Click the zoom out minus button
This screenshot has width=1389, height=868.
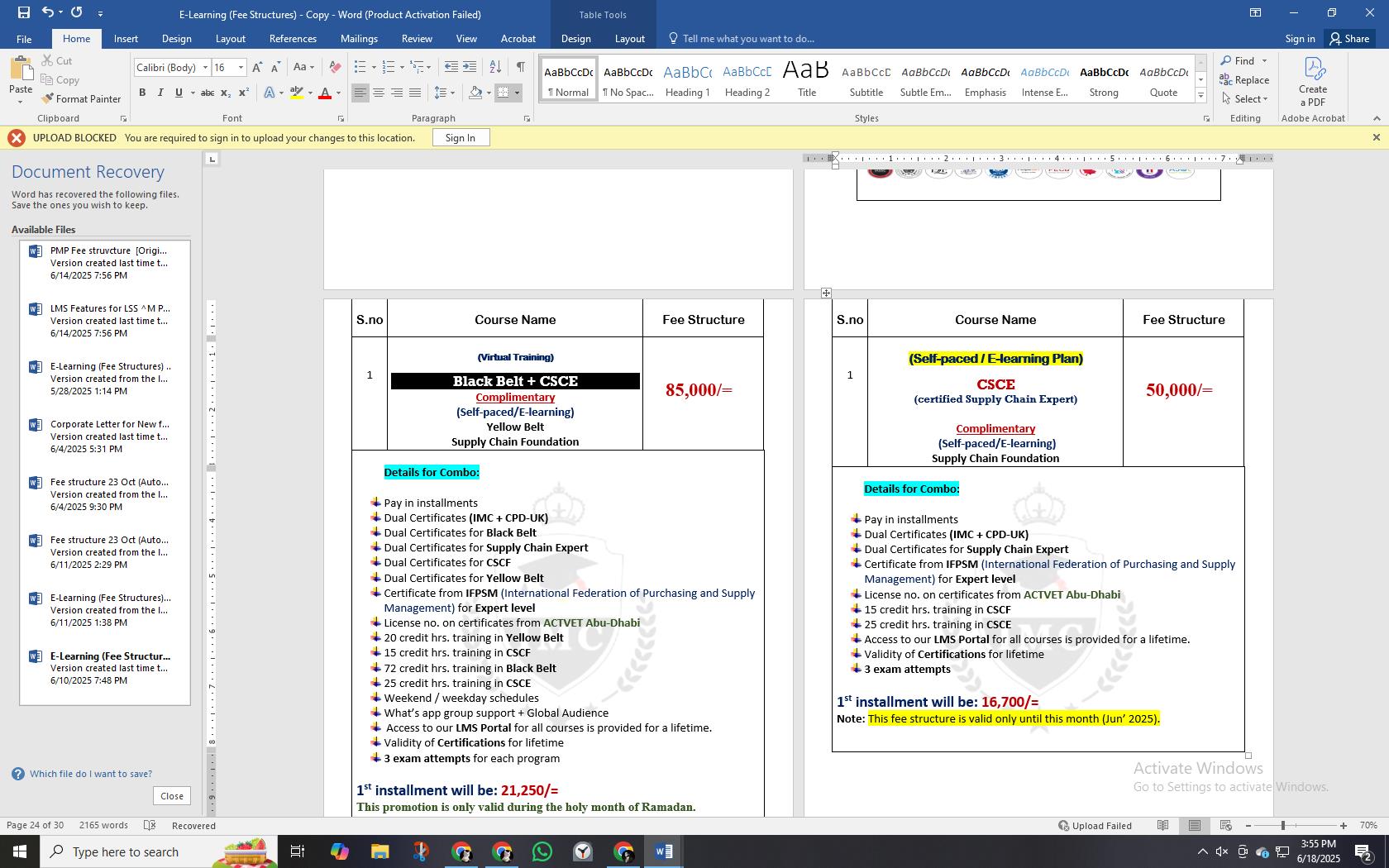coord(1248,825)
